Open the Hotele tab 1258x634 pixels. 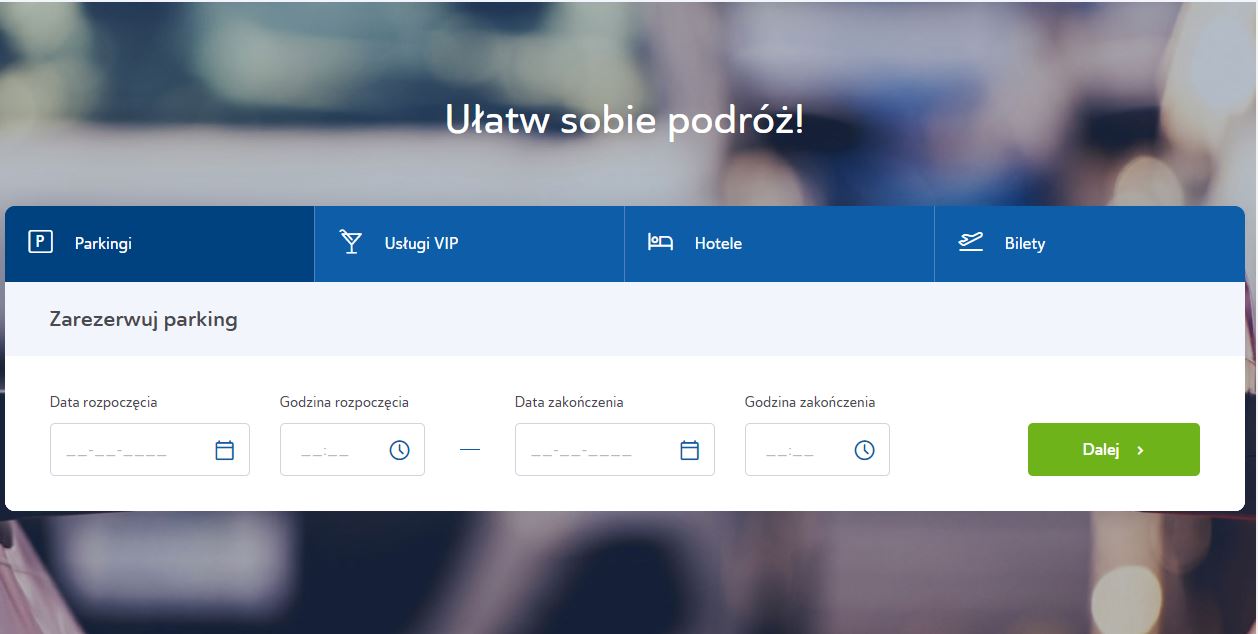point(718,244)
